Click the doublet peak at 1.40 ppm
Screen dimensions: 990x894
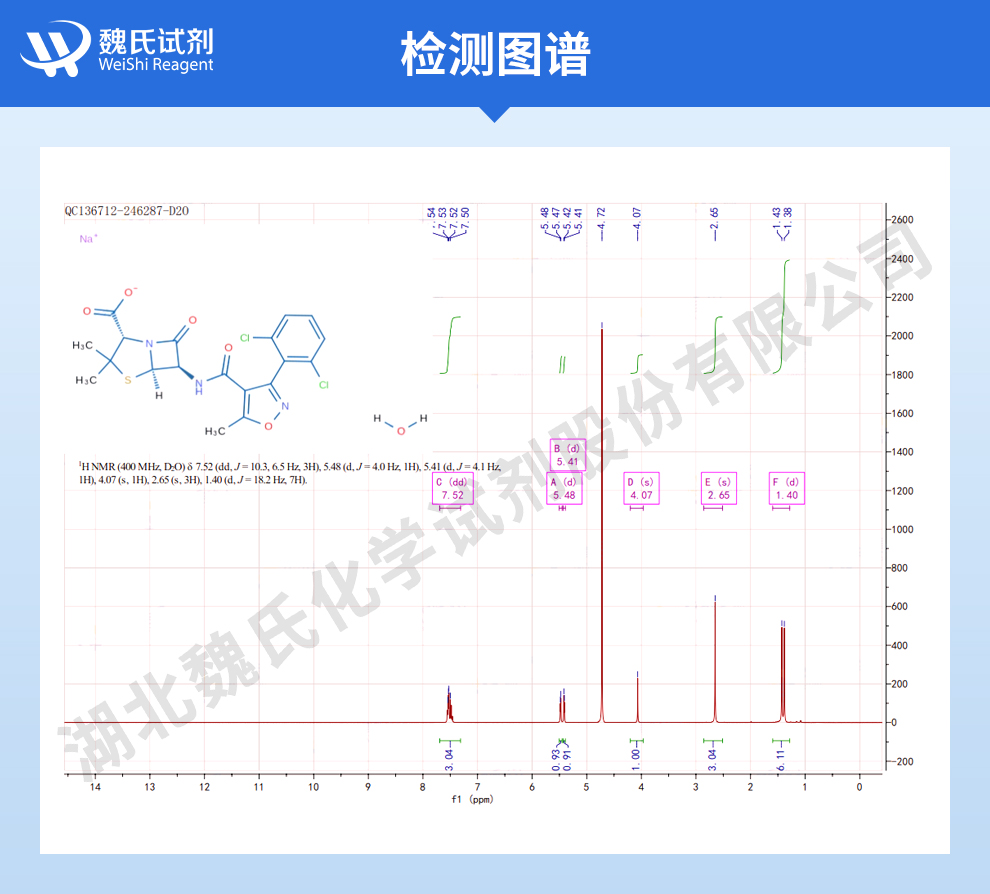[x=783, y=672]
